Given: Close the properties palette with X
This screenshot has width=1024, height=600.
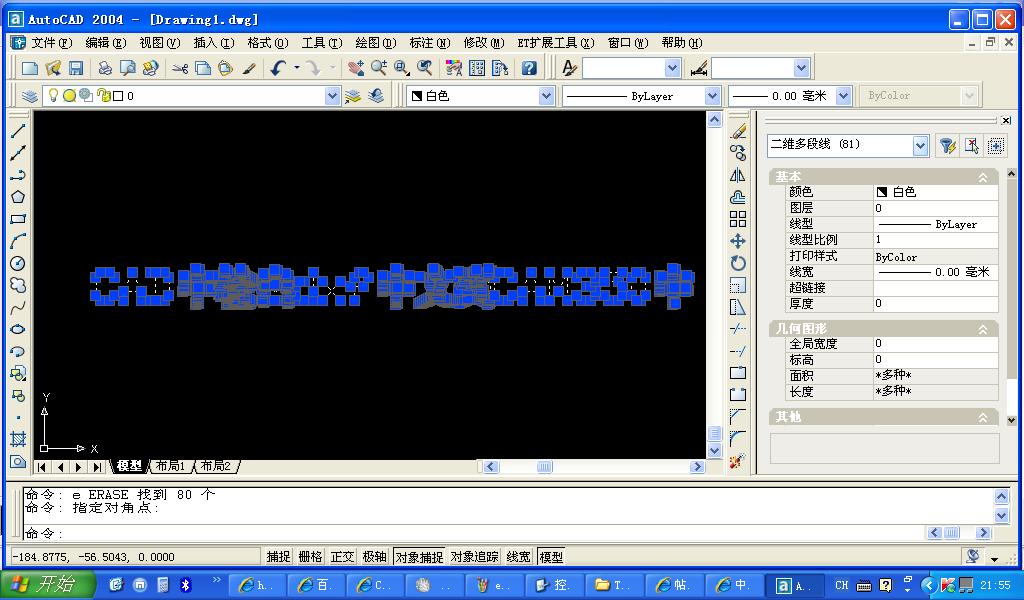Looking at the screenshot, I should pos(1006,120).
